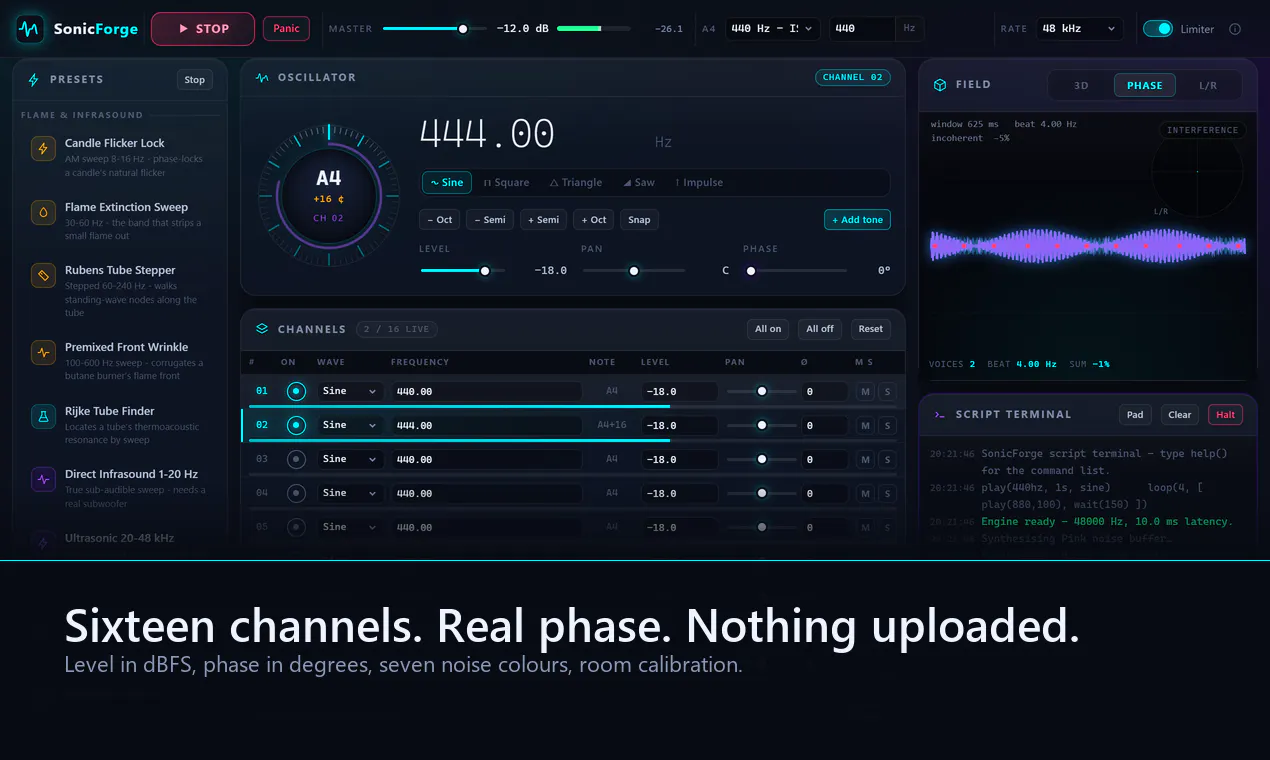Viewport: 1270px width, 760px height.
Task: Solo channel 03 with S button
Action: pos(886,460)
